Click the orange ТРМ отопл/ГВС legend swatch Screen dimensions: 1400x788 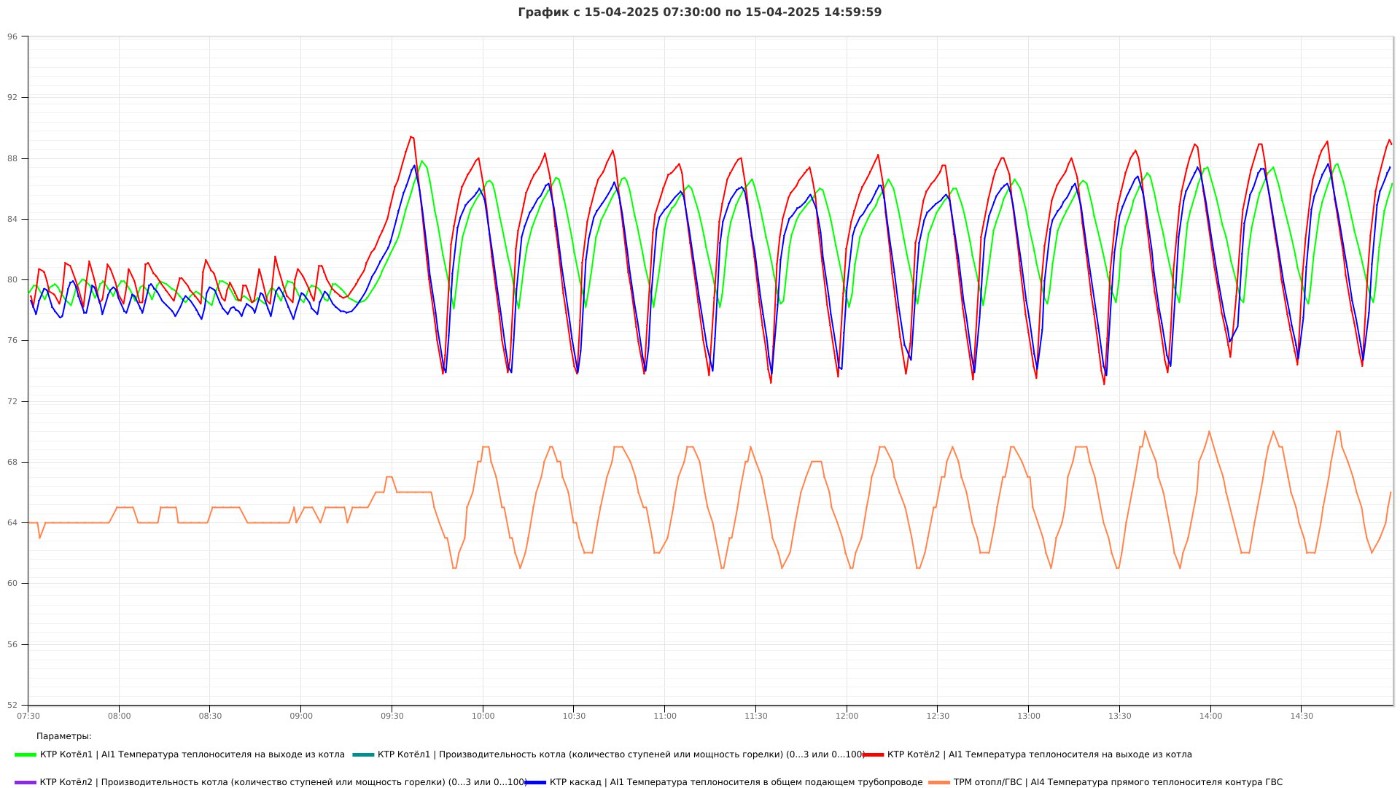pos(939,782)
